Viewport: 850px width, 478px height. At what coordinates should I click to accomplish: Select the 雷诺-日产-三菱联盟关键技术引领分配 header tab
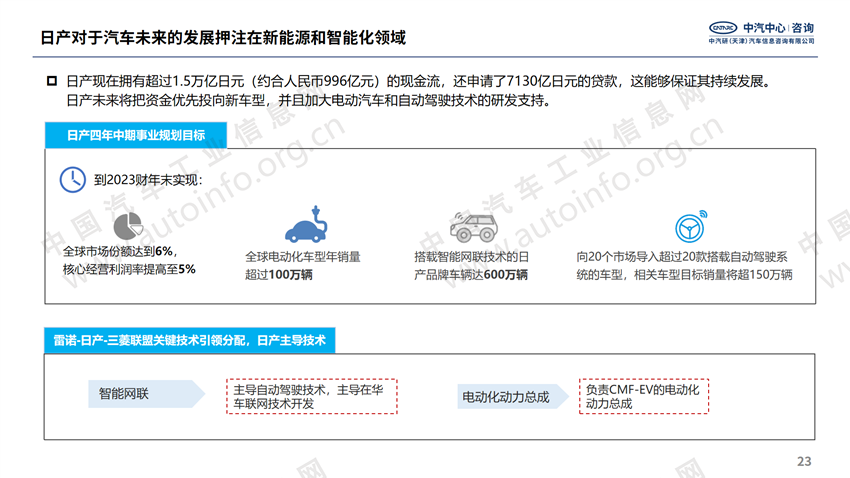[189, 340]
